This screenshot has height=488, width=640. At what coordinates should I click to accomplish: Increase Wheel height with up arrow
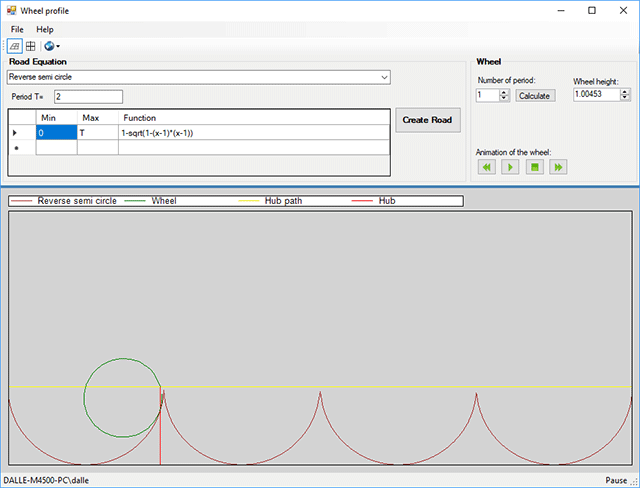click(625, 92)
